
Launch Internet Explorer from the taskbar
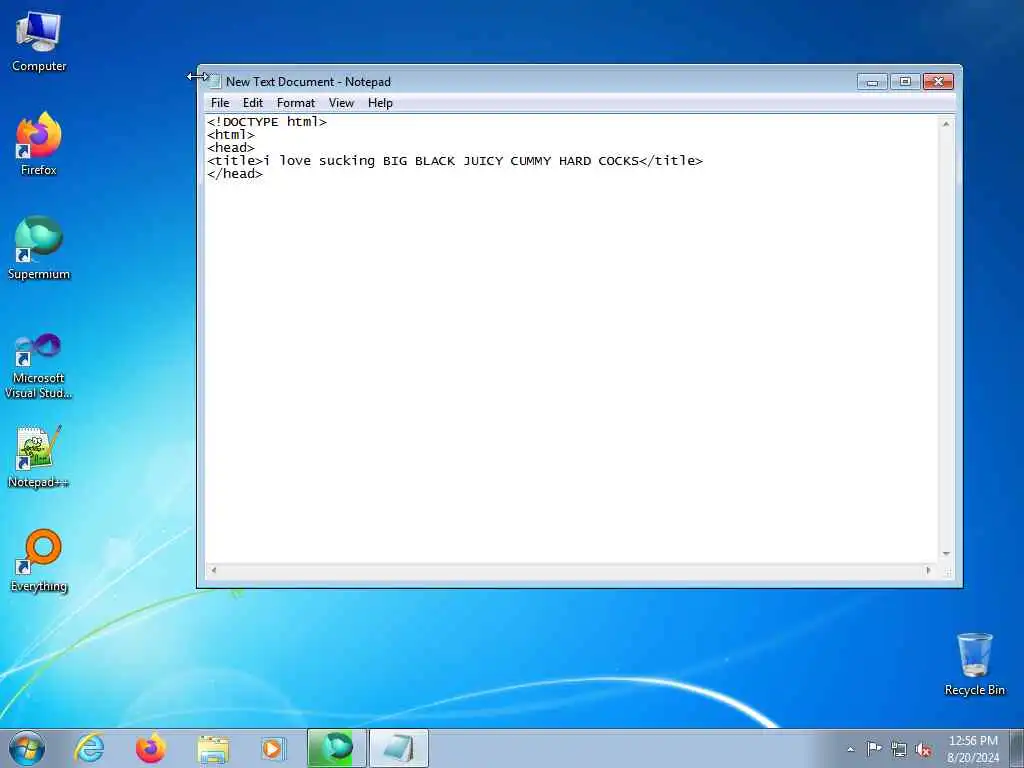tap(89, 748)
